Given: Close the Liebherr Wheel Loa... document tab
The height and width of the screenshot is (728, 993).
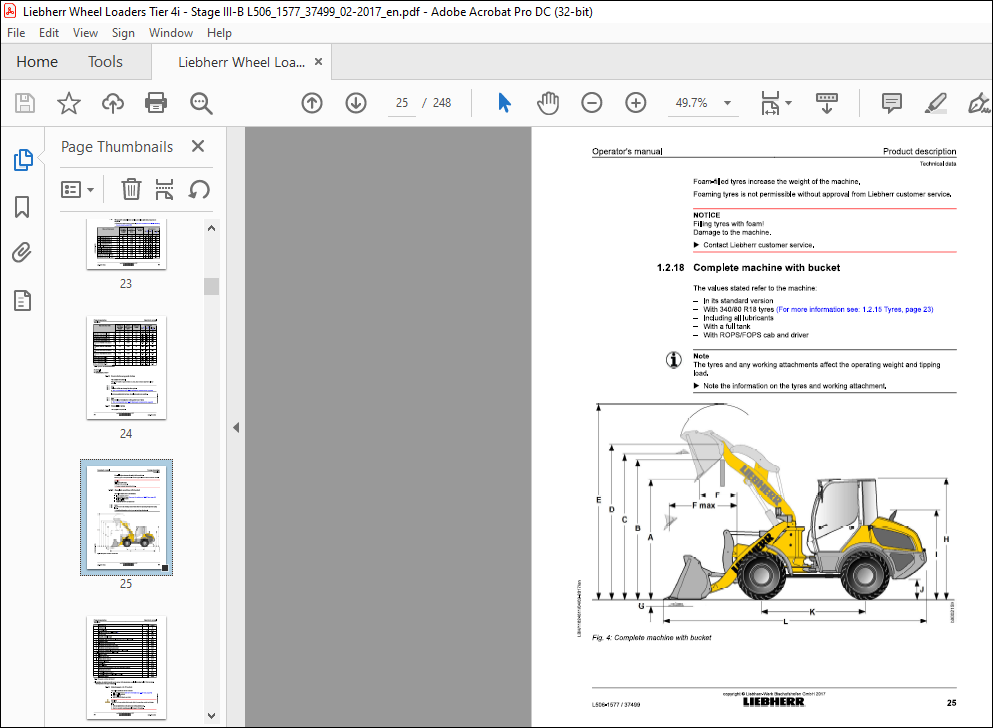Looking at the screenshot, I should tap(319, 61).
